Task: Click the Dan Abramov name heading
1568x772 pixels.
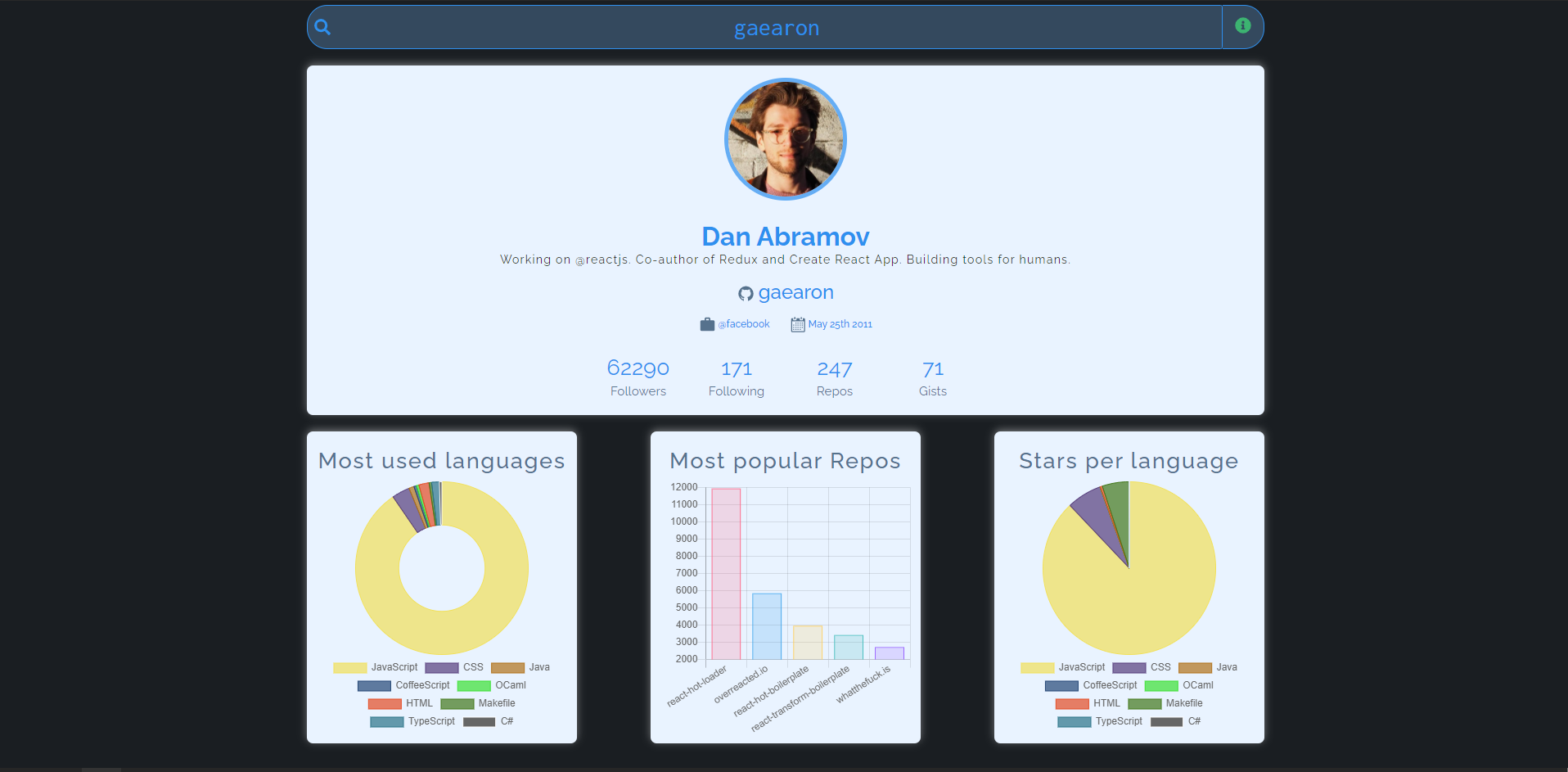Action: (x=786, y=237)
